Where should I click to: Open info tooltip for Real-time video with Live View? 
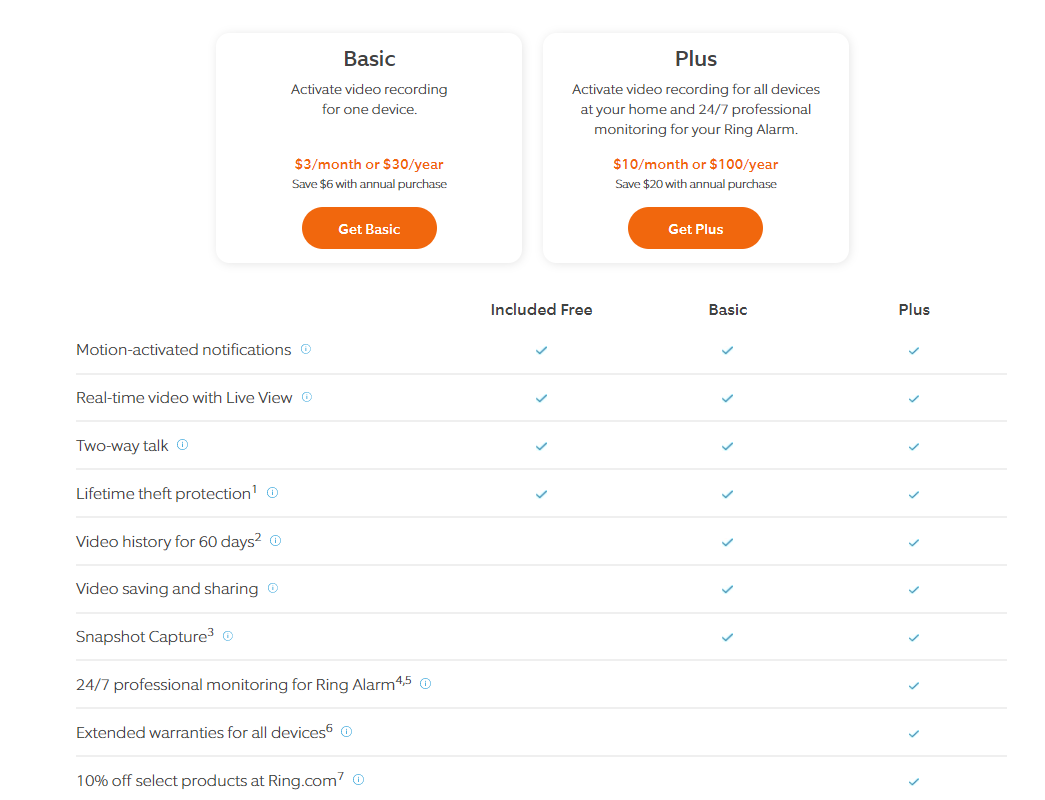[306, 397]
